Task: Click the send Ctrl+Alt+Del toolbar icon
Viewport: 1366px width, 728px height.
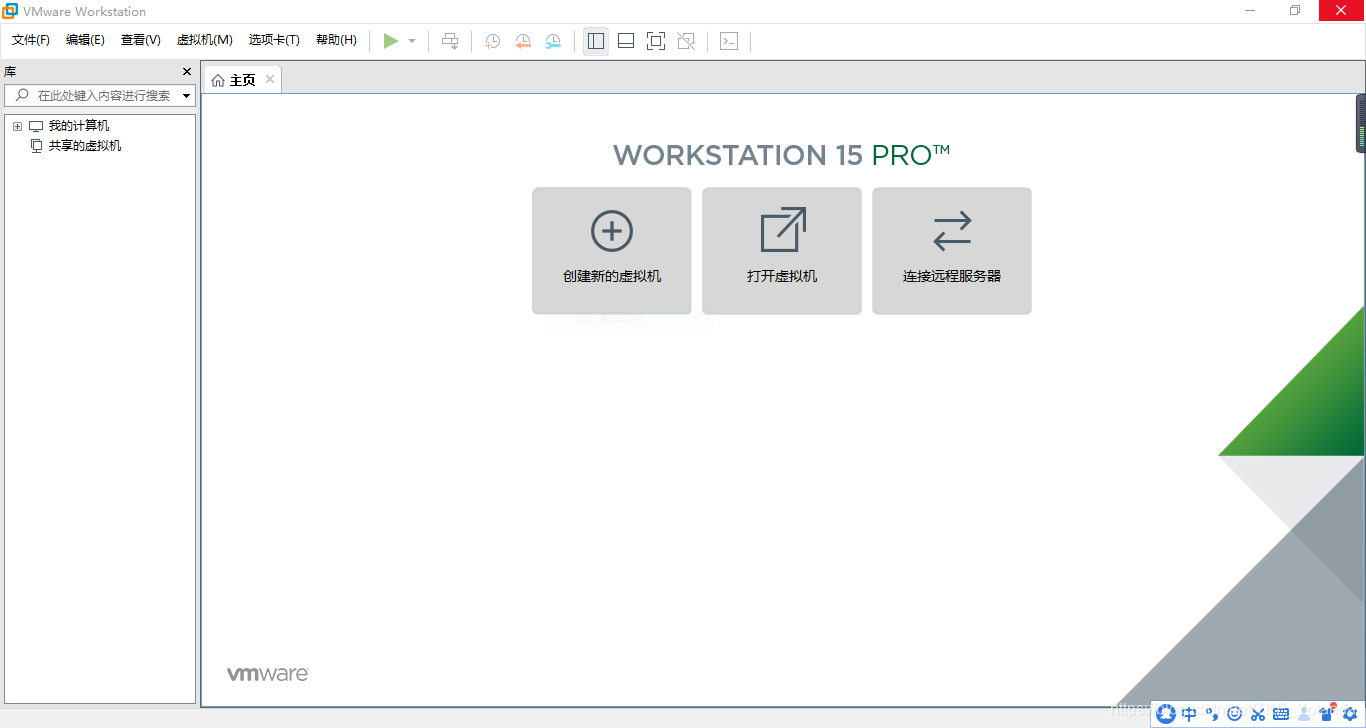Action: [451, 41]
